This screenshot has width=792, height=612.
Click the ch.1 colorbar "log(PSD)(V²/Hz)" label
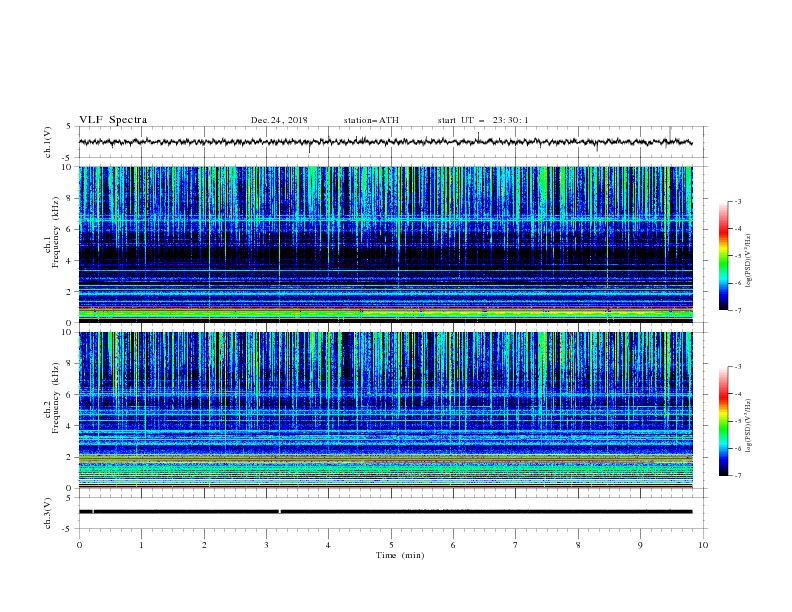coord(749,261)
